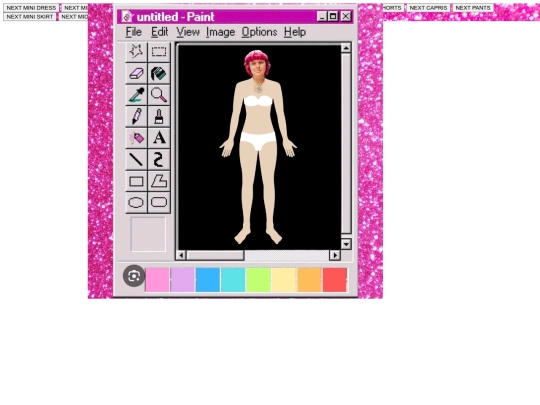Activate the Magnifier tool
This screenshot has width=540, height=405.
tap(159, 95)
